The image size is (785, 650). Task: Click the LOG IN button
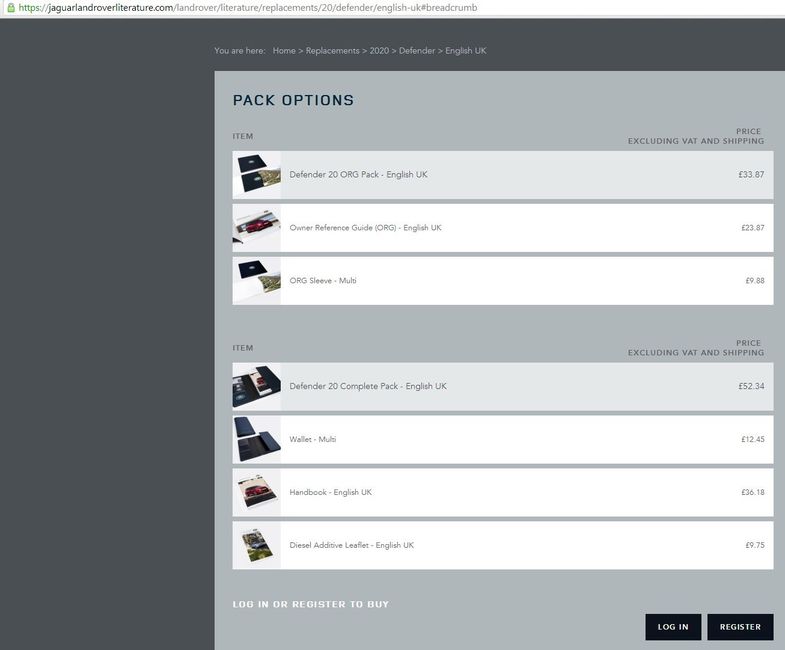[x=673, y=627]
